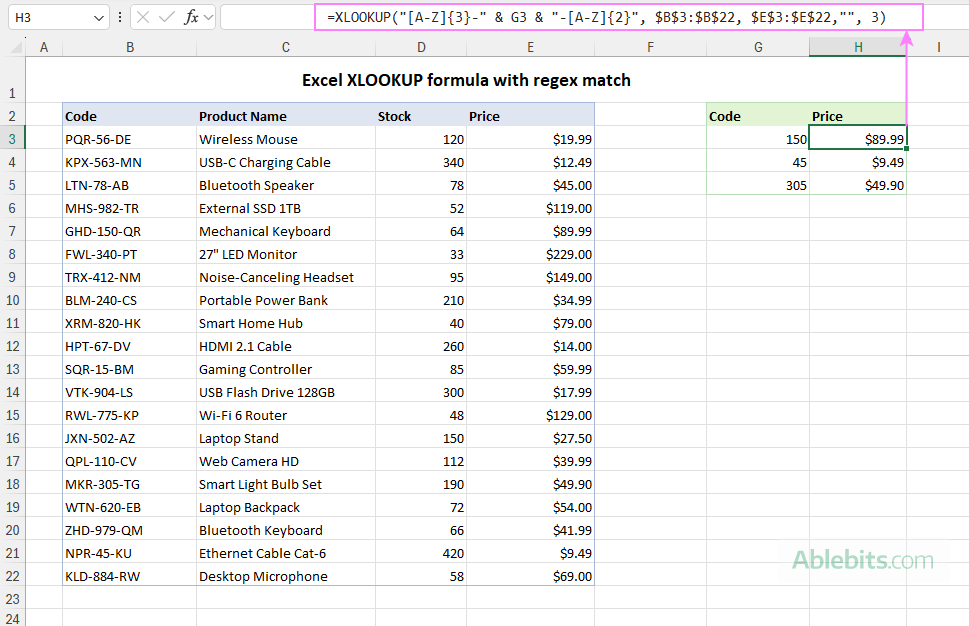Click the three-dot separator next to the Name Box
The width and height of the screenshot is (969, 626).
click(x=119, y=17)
